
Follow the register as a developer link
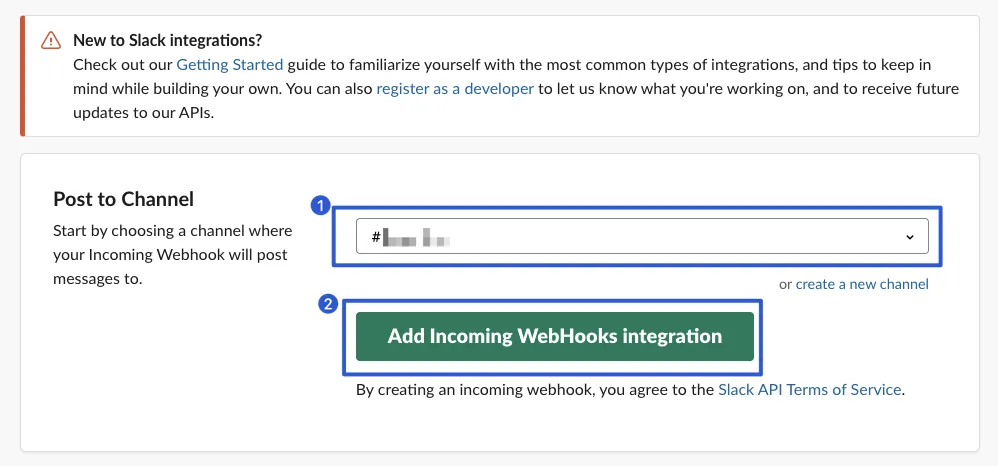[x=455, y=89]
